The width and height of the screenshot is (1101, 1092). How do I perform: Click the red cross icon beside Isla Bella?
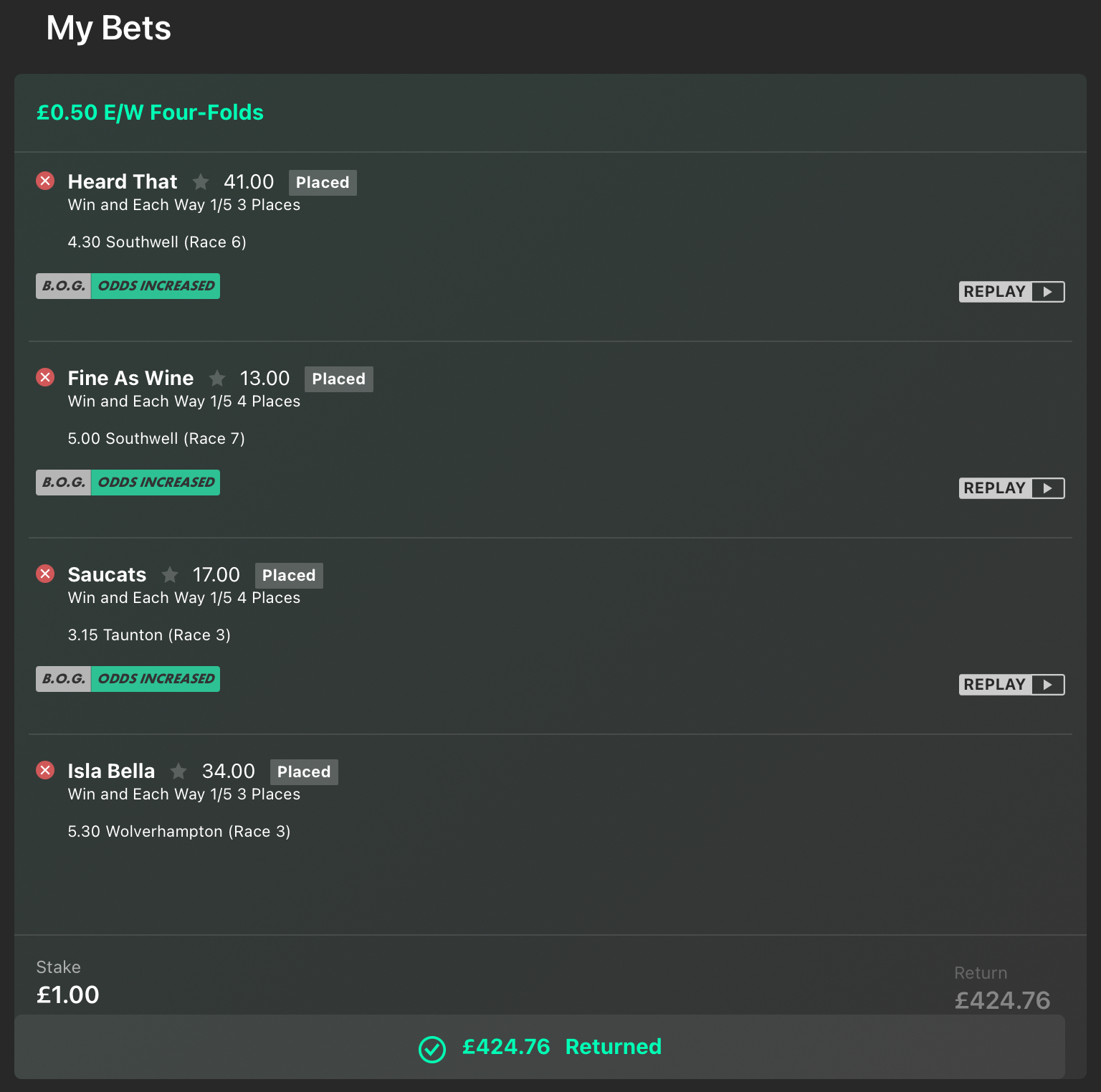click(x=45, y=770)
